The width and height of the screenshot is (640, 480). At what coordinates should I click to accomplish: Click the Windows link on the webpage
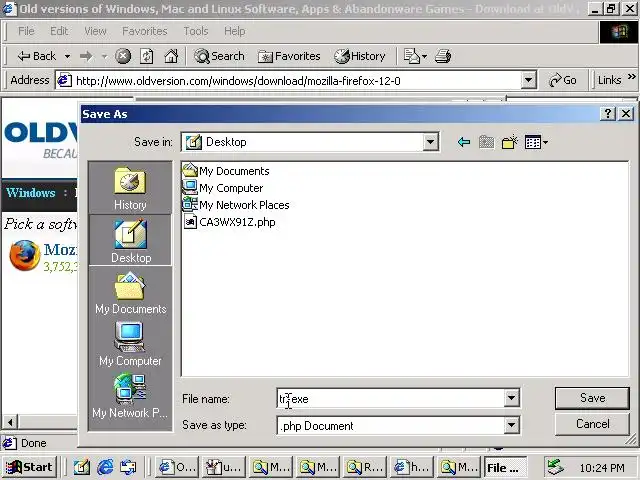[x=31, y=192]
